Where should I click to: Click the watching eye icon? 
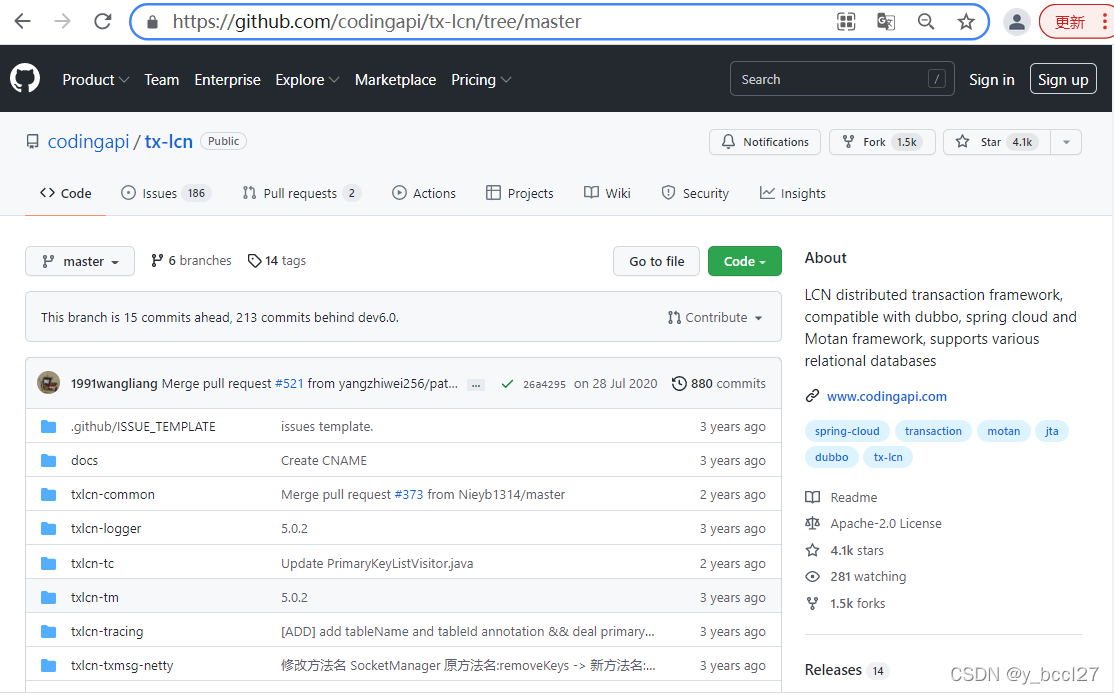[x=812, y=577]
